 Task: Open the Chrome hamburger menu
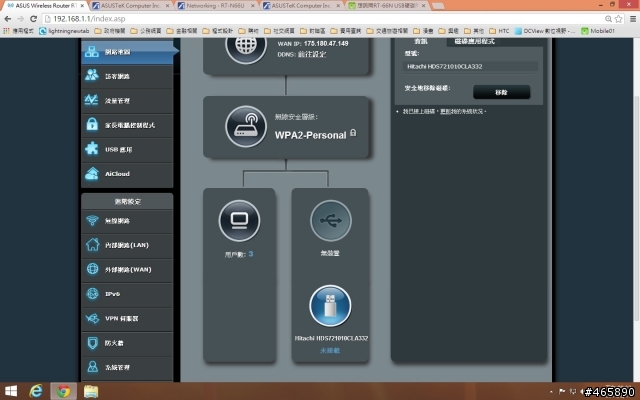pyautogui.click(x=633, y=19)
